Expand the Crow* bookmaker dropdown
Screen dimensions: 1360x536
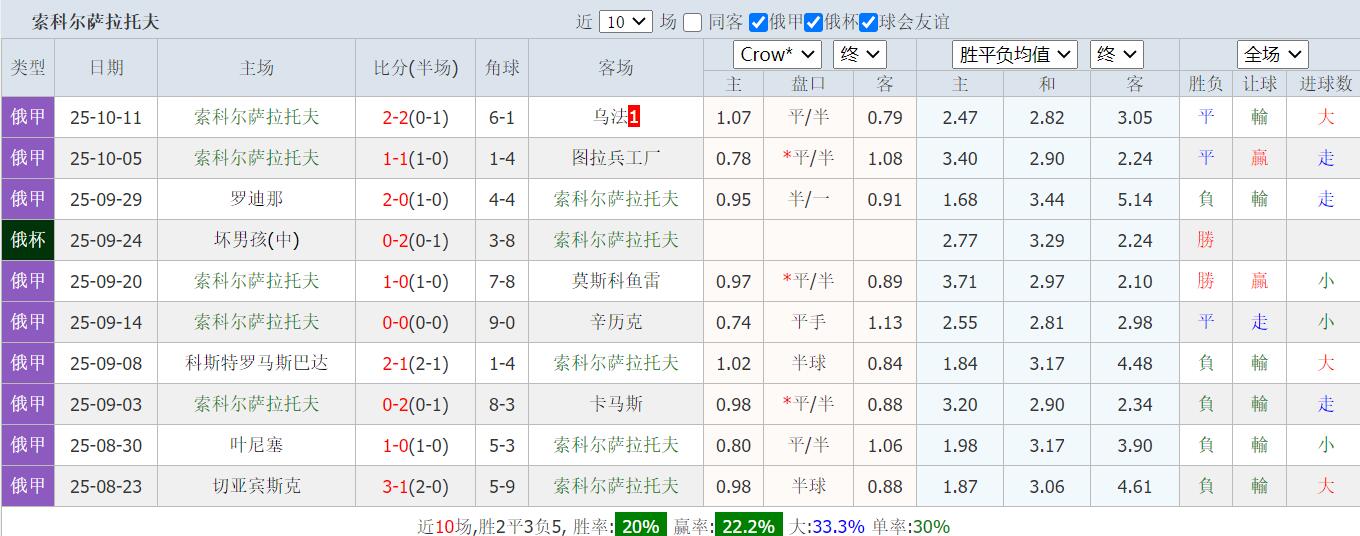point(777,54)
